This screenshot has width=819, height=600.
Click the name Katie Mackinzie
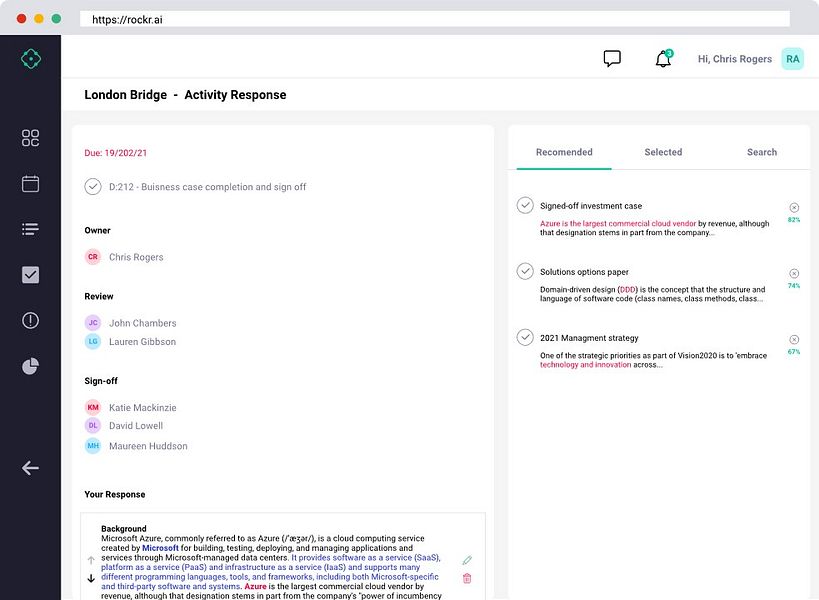pos(143,408)
